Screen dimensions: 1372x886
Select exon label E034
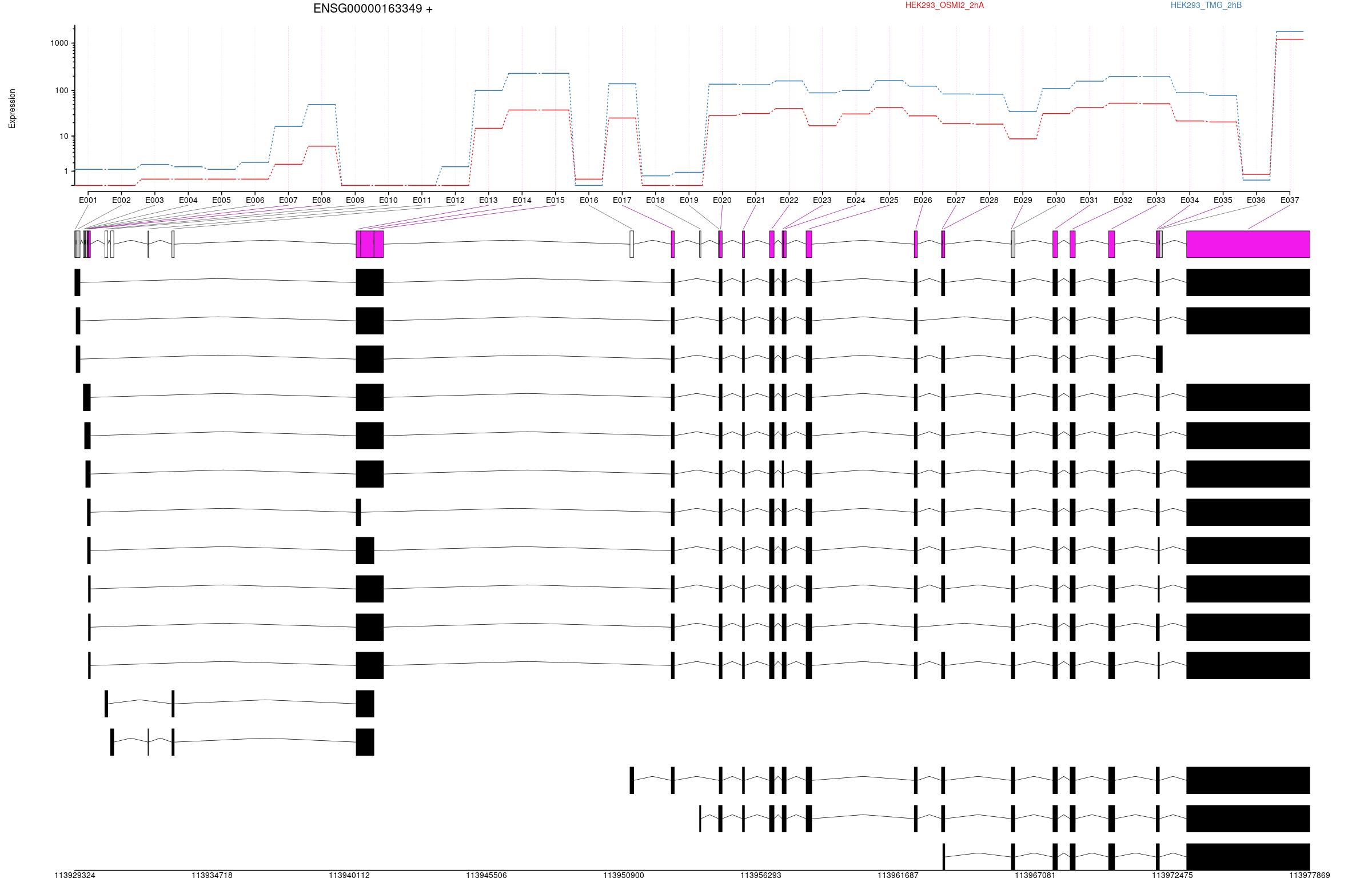pos(1190,200)
